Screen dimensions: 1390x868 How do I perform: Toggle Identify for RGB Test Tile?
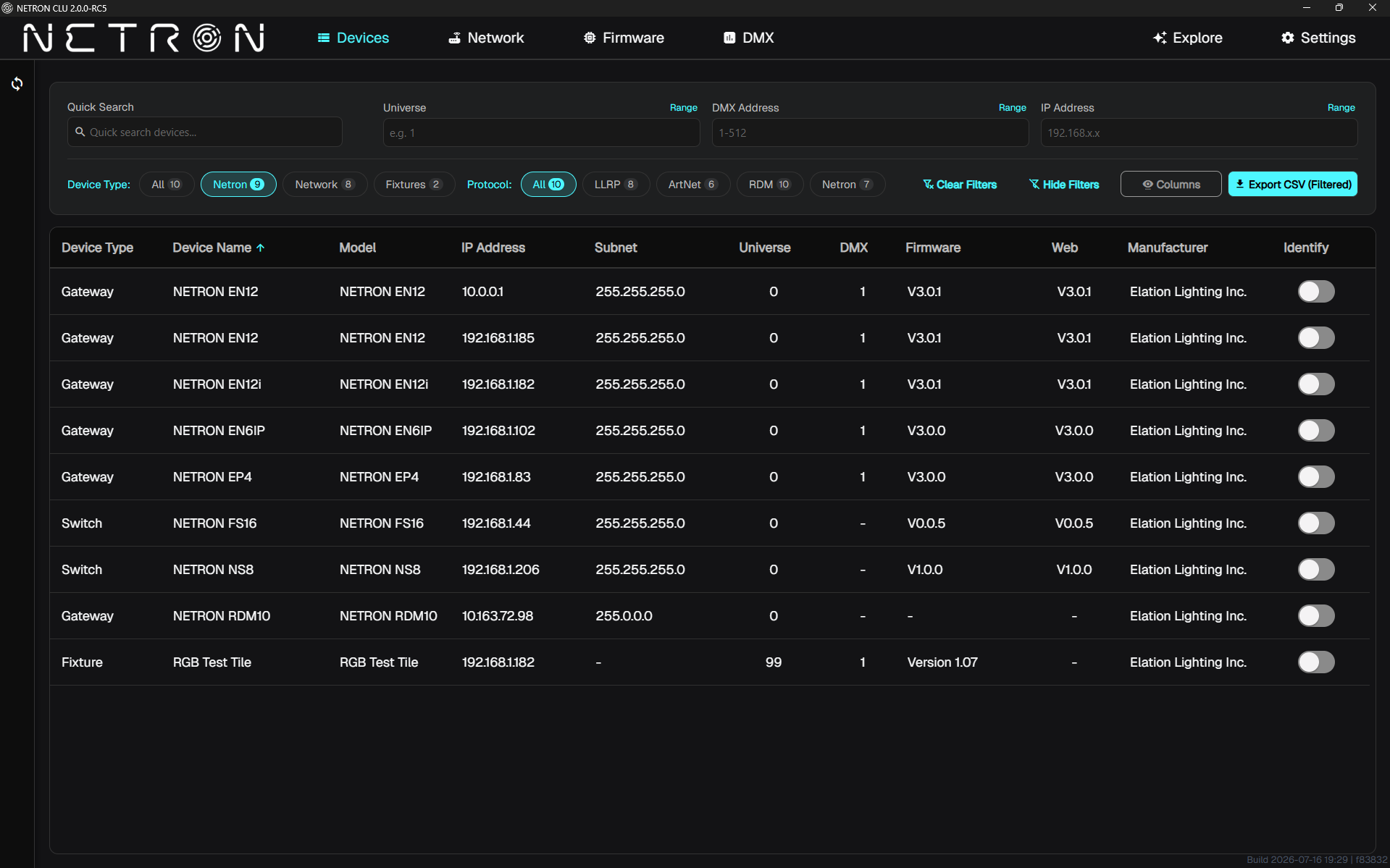click(x=1316, y=662)
